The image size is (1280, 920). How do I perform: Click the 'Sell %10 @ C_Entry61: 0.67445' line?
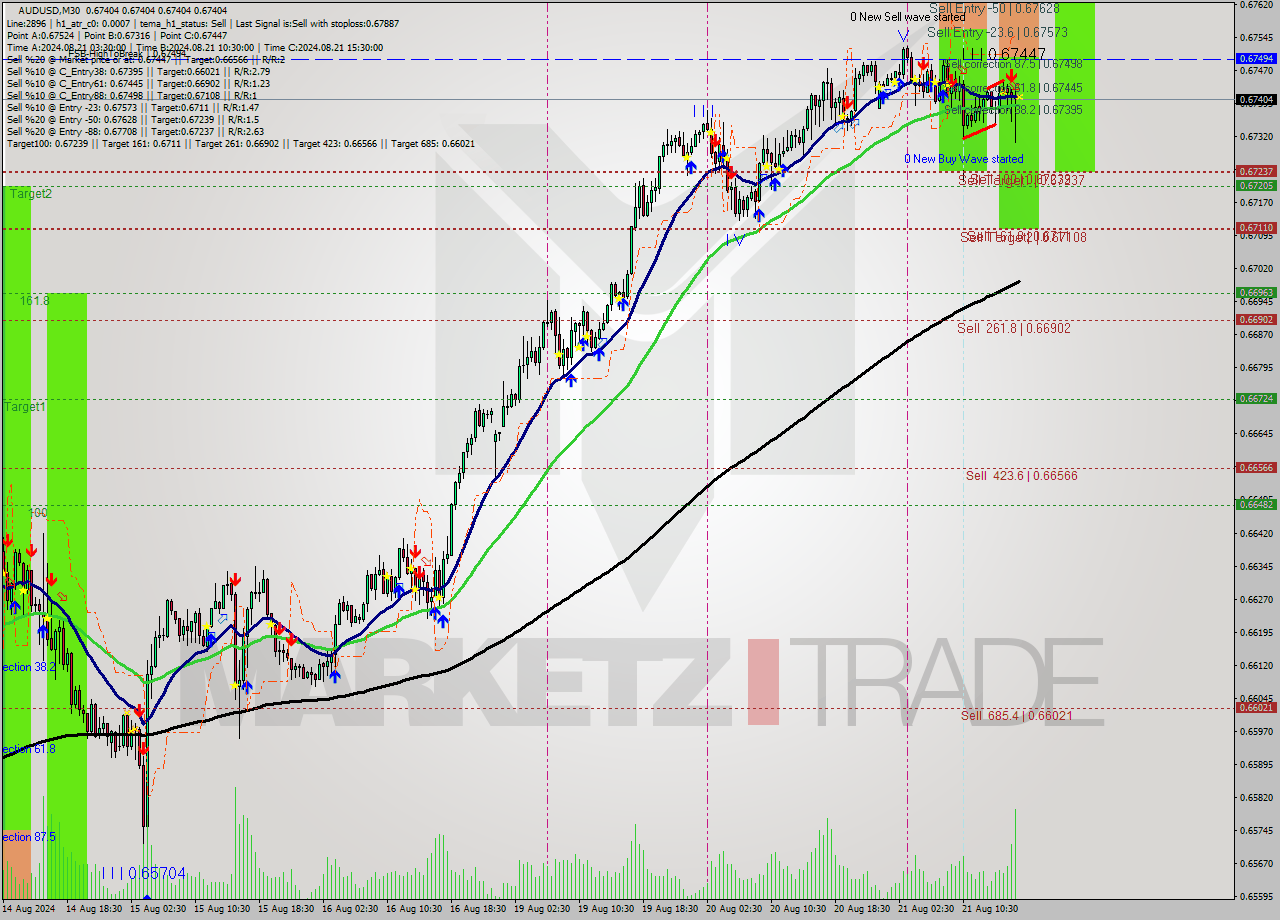tap(139, 83)
